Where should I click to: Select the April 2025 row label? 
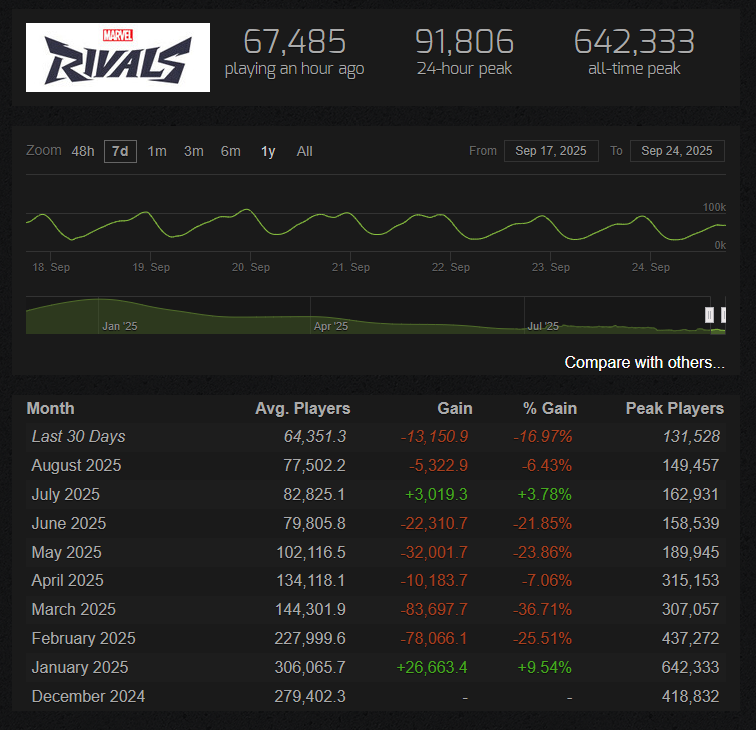coord(68,580)
